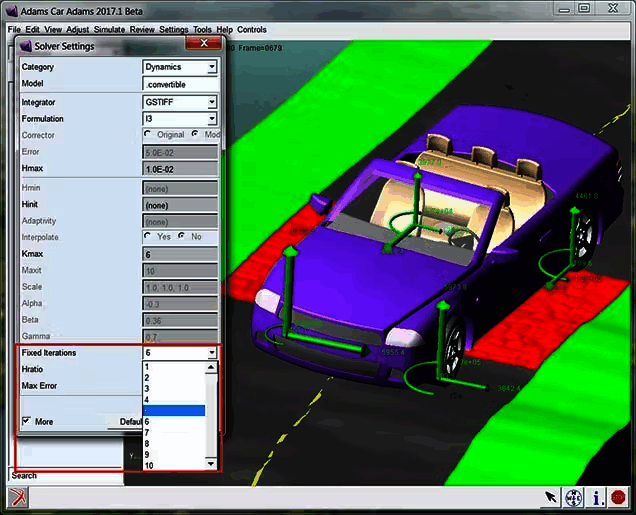Click the Adams logo icon at bottom-left
Viewport: 636px width, 515px height.
tap(18, 496)
